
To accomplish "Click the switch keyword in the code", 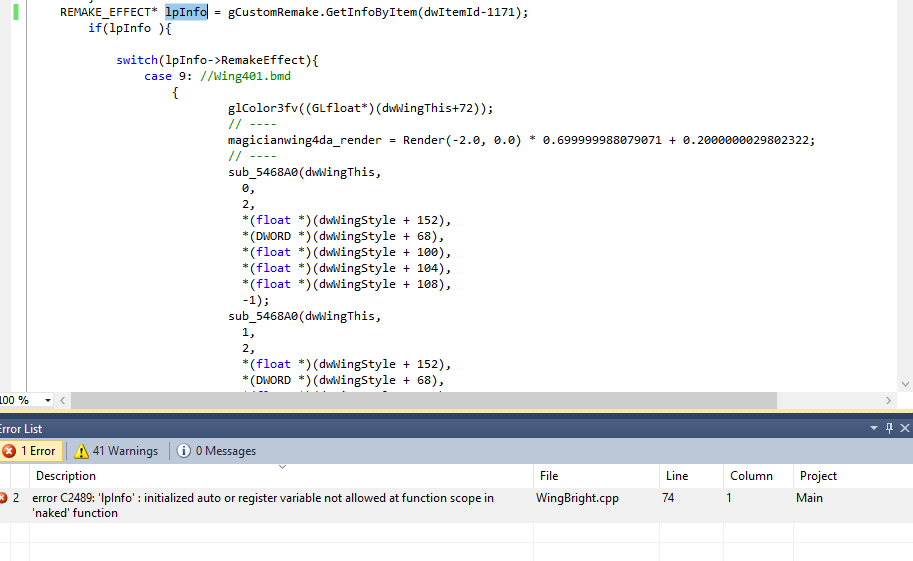I will (137, 60).
